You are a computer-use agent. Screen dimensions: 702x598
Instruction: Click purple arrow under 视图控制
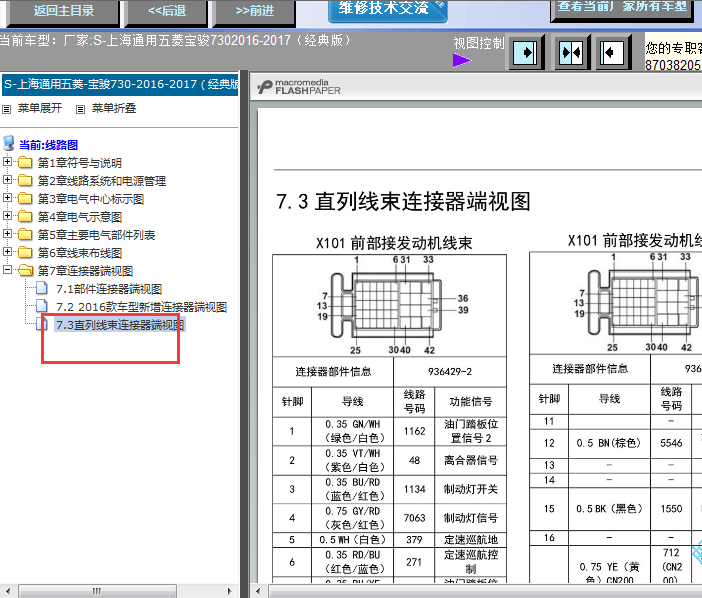coord(462,60)
